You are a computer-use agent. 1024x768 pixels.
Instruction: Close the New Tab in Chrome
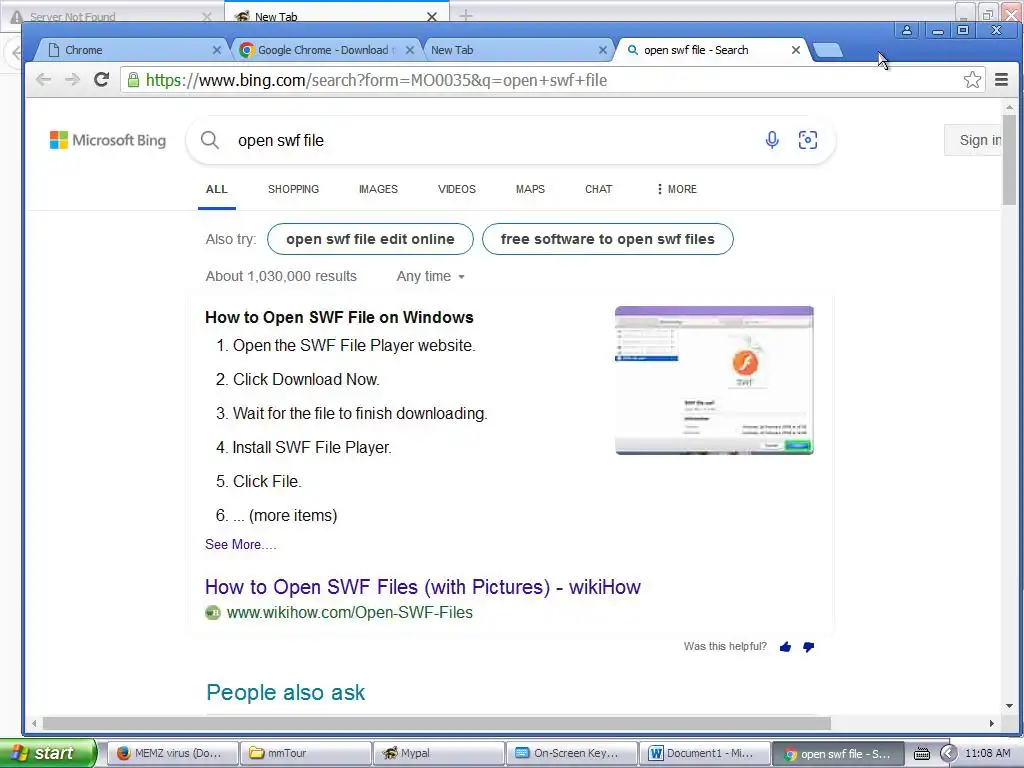tap(603, 50)
